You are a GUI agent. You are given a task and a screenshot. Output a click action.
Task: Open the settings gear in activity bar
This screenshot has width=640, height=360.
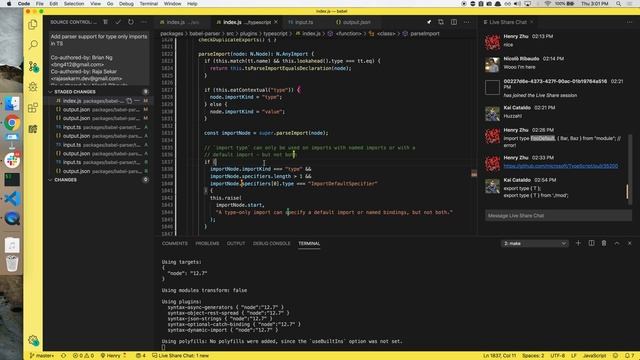coord(33,340)
